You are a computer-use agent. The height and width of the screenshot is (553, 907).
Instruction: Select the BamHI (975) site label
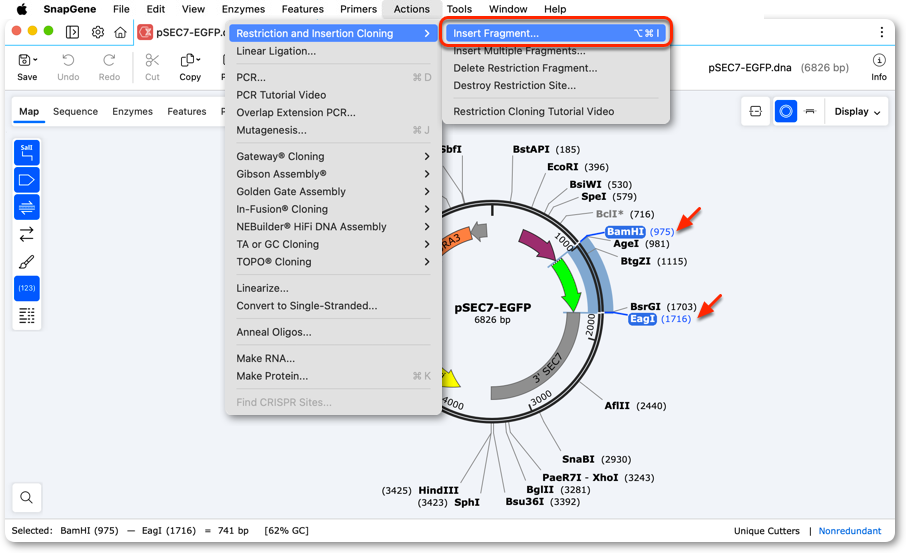[640, 231]
